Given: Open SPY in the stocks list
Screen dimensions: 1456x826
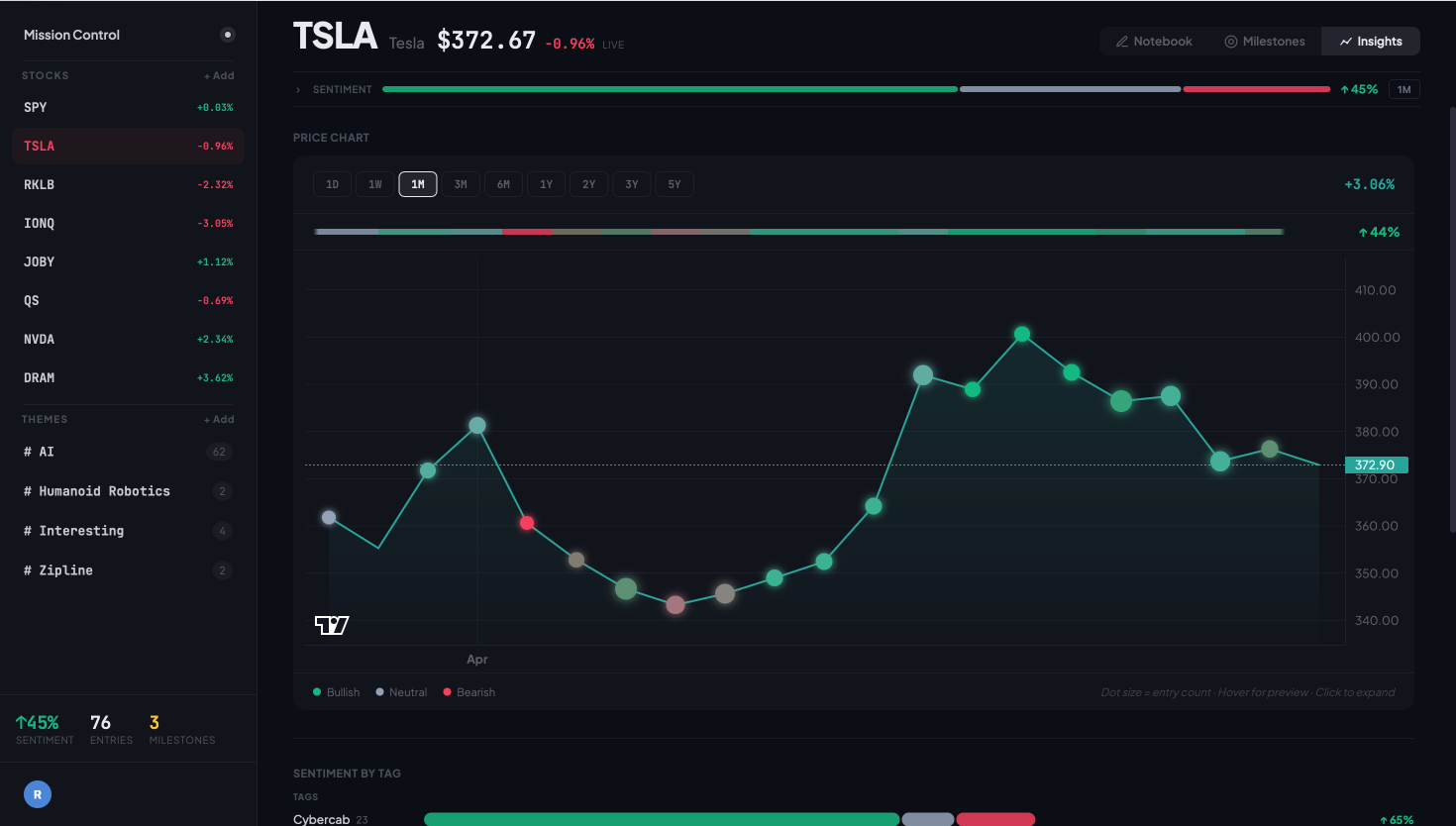Looking at the screenshot, I should coord(128,107).
